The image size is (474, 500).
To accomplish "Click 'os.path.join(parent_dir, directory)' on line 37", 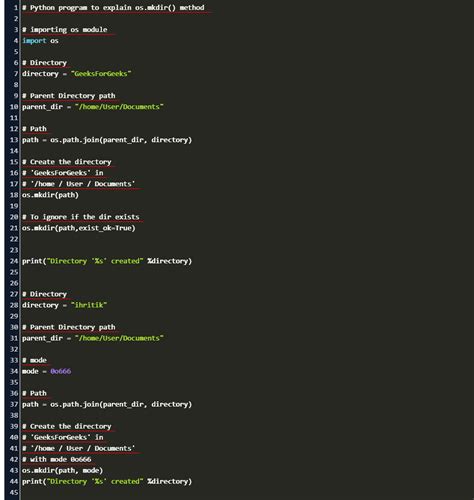I will tap(121, 404).
